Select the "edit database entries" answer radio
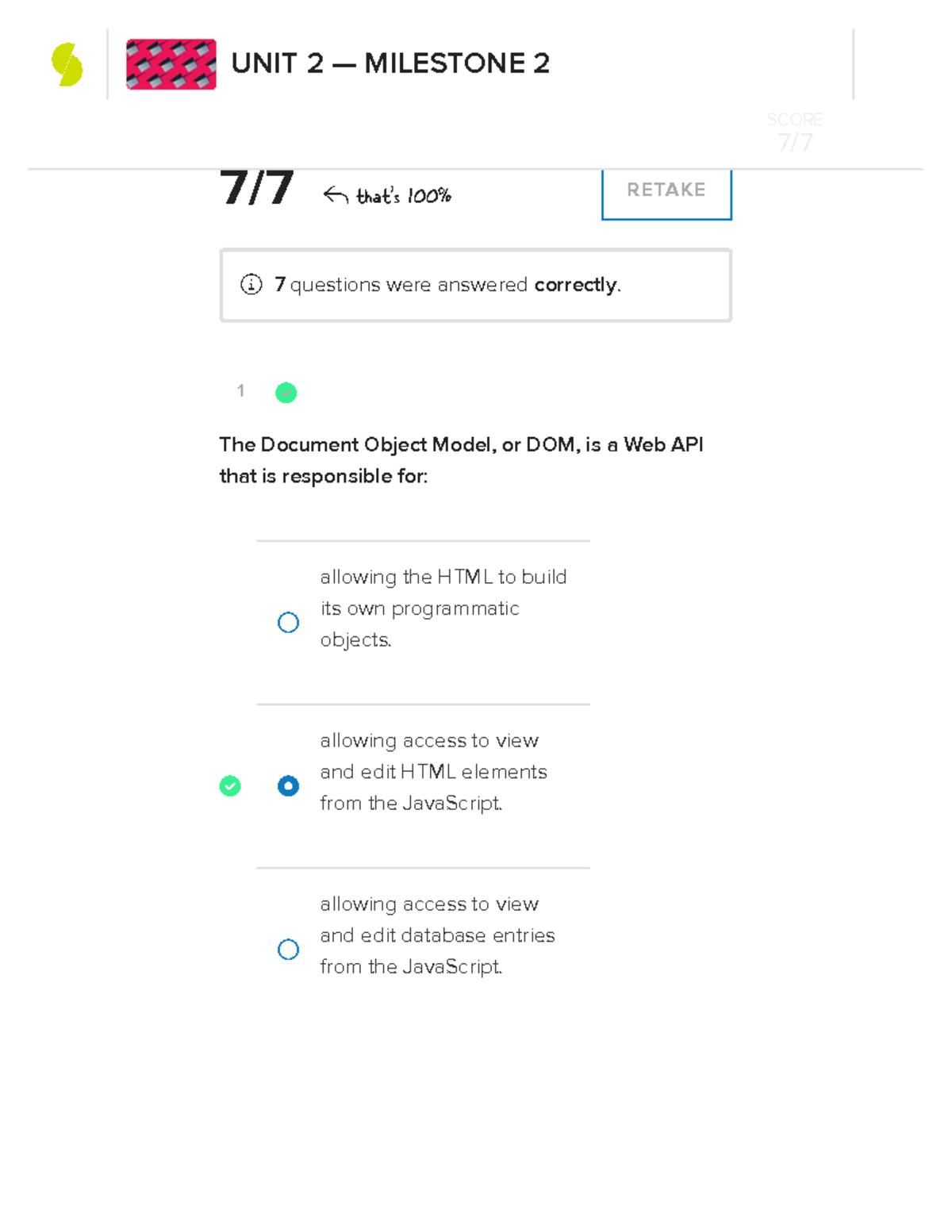The image size is (952, 1232). tap(288, 950)
